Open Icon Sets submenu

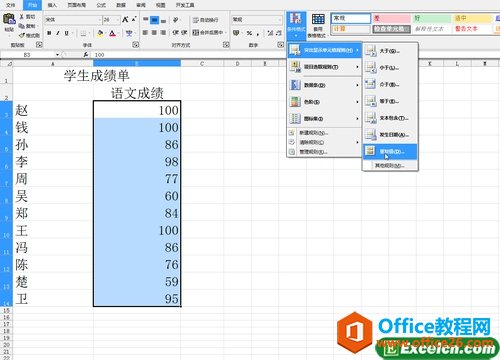324,119
